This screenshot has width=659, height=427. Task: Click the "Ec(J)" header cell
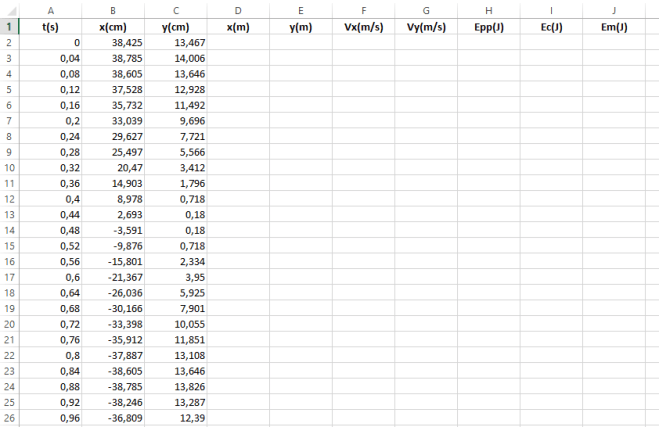tap(551, 27)
